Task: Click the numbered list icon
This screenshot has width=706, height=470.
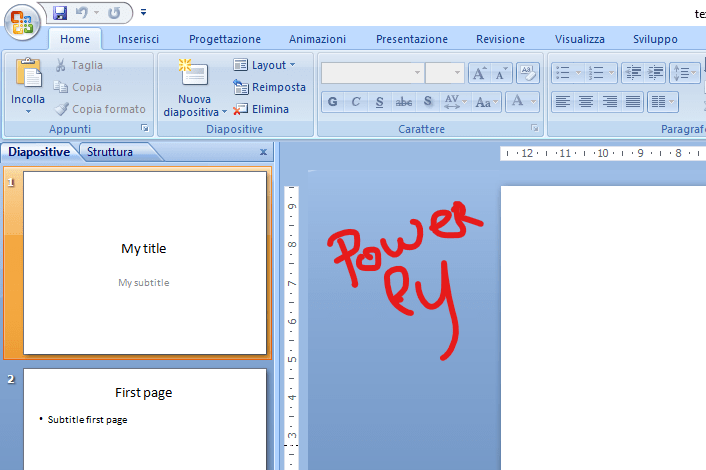Action: click(x=596, y=73)
